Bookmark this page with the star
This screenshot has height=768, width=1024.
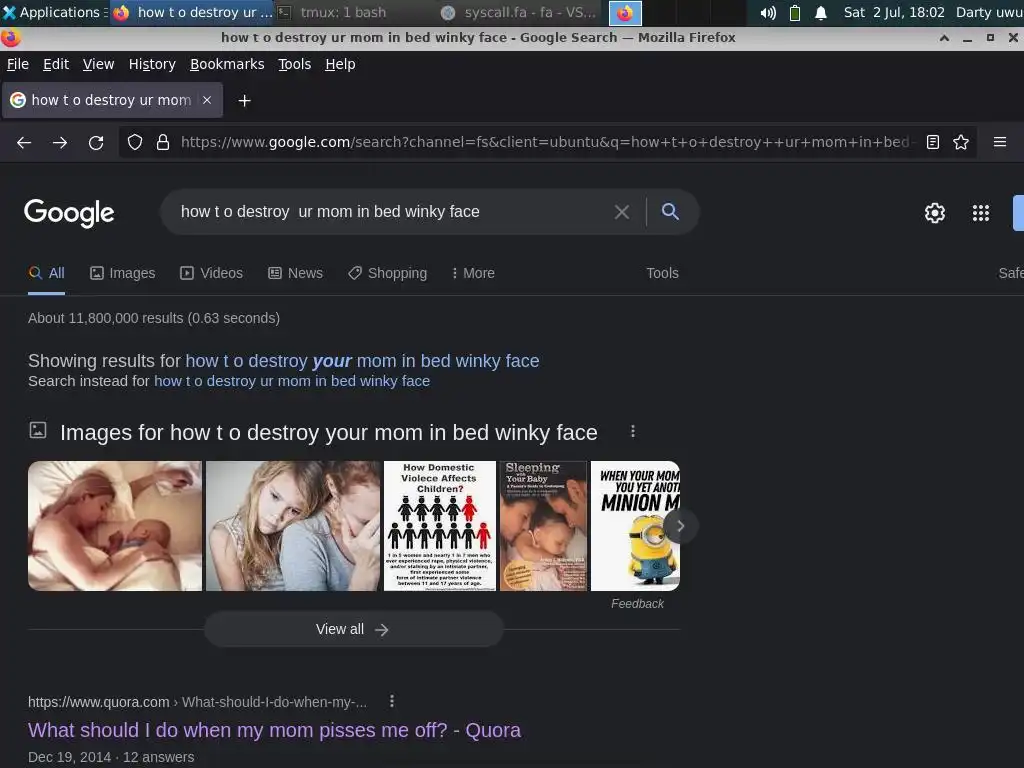tap(961, 142)
